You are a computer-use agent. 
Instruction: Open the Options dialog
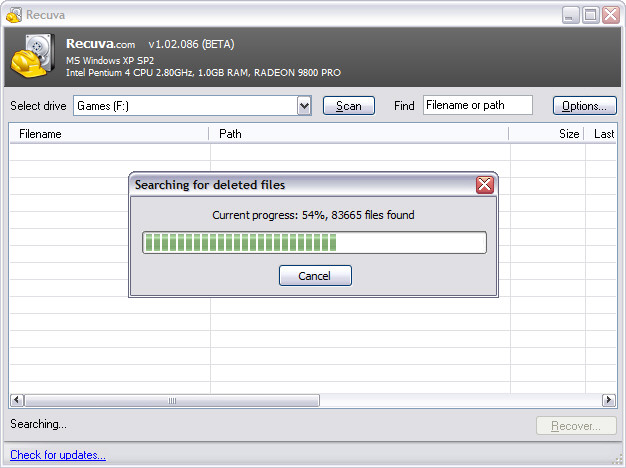click(584, 106)
